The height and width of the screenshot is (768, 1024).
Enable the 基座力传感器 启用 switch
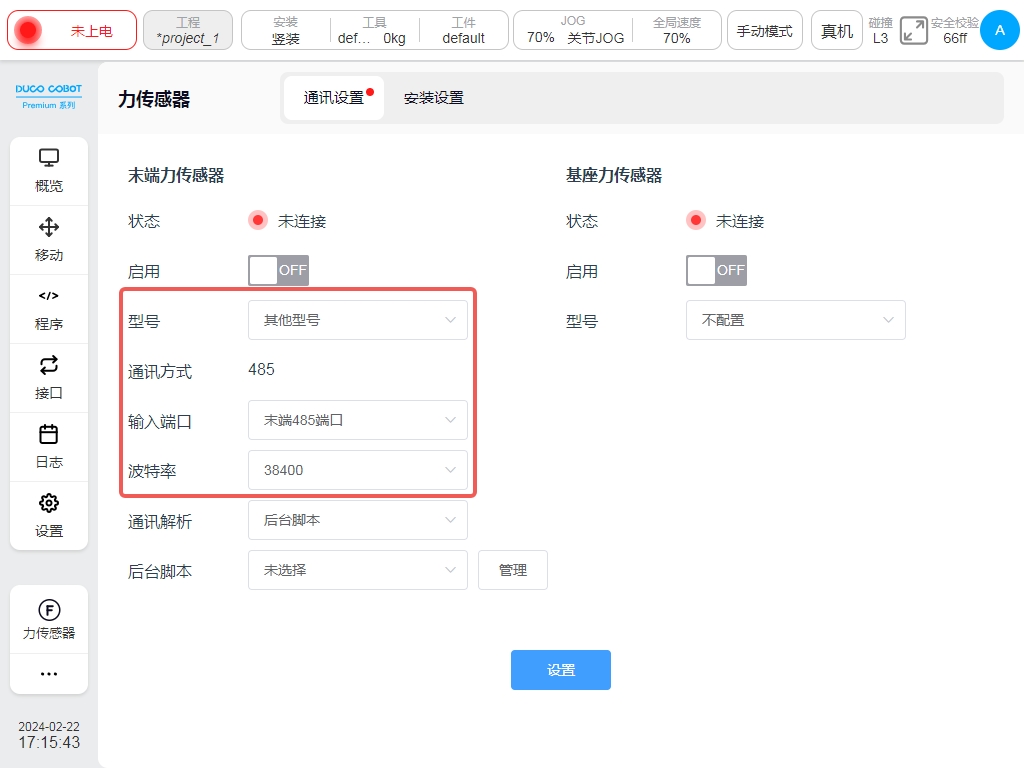click(x=716, y=270)
